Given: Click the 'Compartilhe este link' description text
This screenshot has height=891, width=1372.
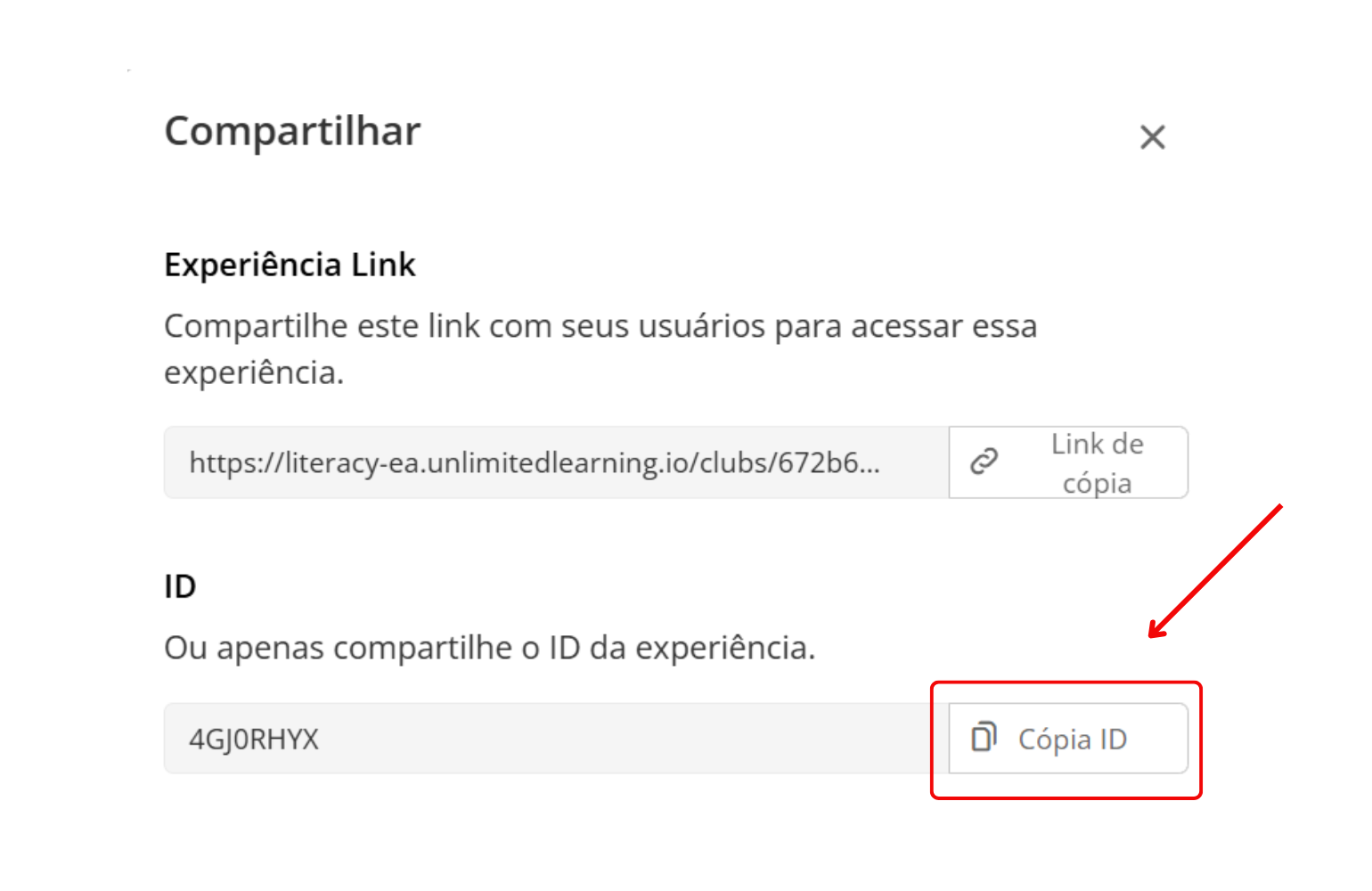Looking at the screenshot, I should click(600, 349).
